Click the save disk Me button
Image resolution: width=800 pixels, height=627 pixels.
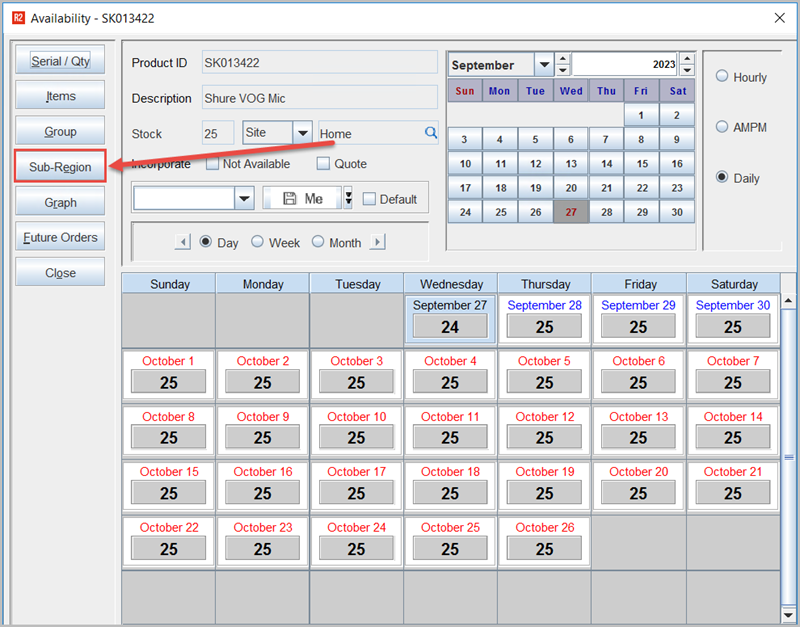point(303,198)
